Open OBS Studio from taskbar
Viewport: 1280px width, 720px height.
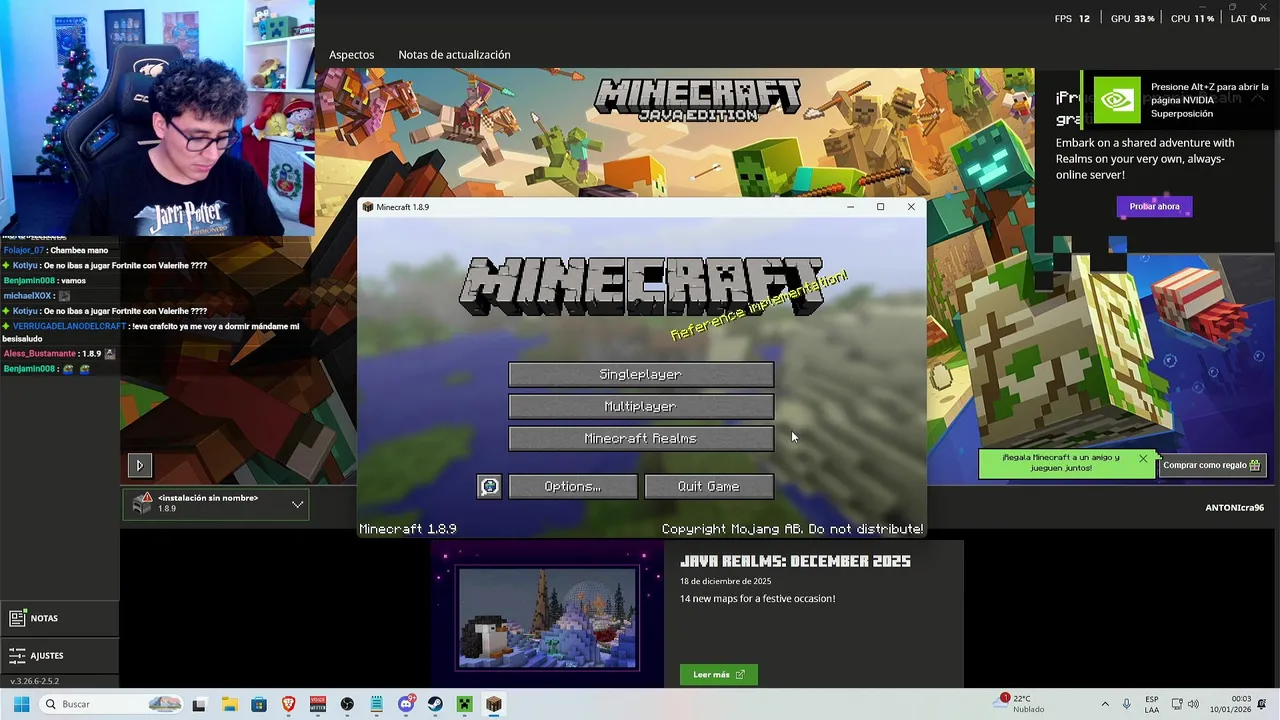pyautogui.click(x=347, y=704)
